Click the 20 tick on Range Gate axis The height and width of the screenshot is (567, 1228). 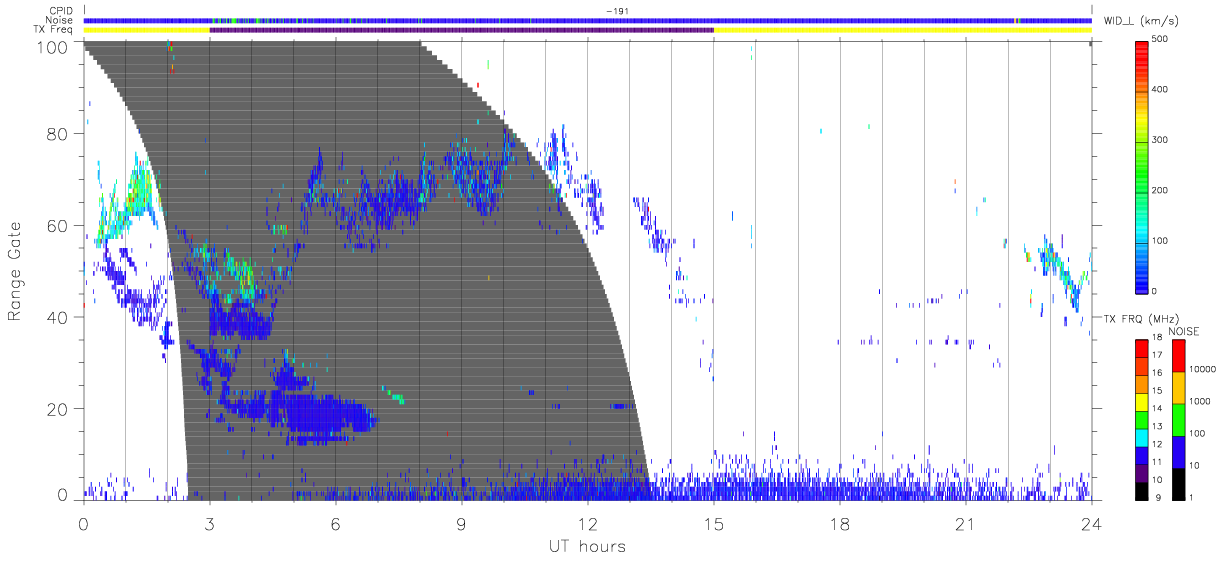[56, 409]
